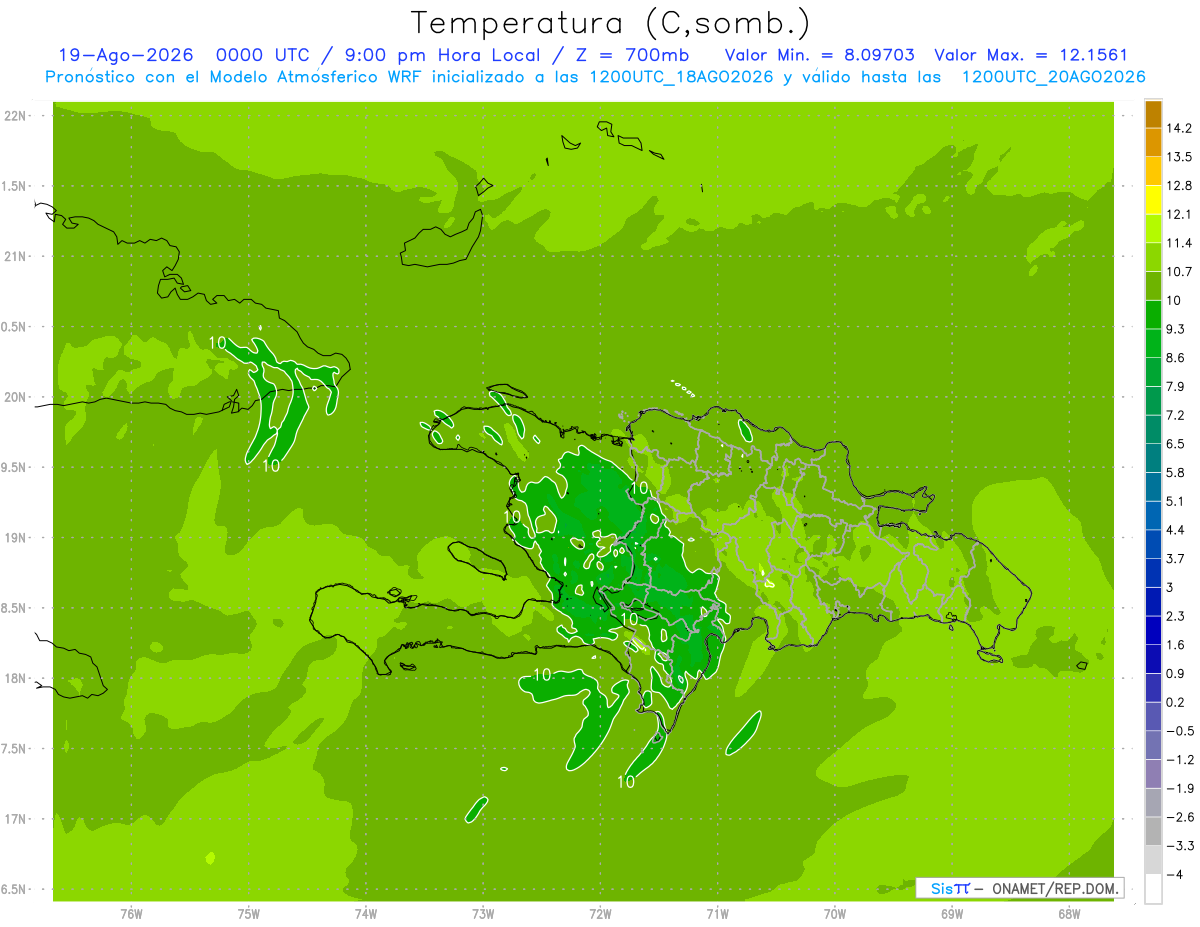Click the '7.2' color scale label

[x=1175, y=415]
